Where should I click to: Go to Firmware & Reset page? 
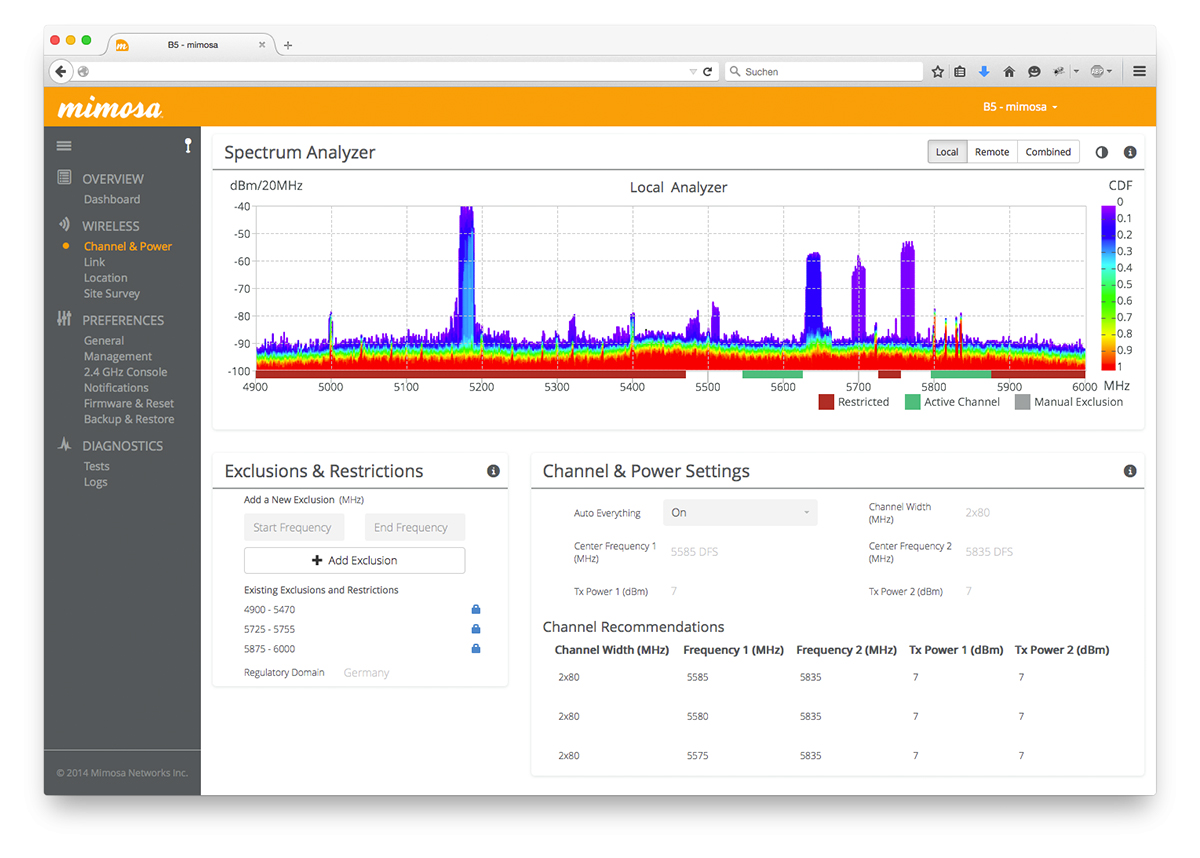pos(129,404)
